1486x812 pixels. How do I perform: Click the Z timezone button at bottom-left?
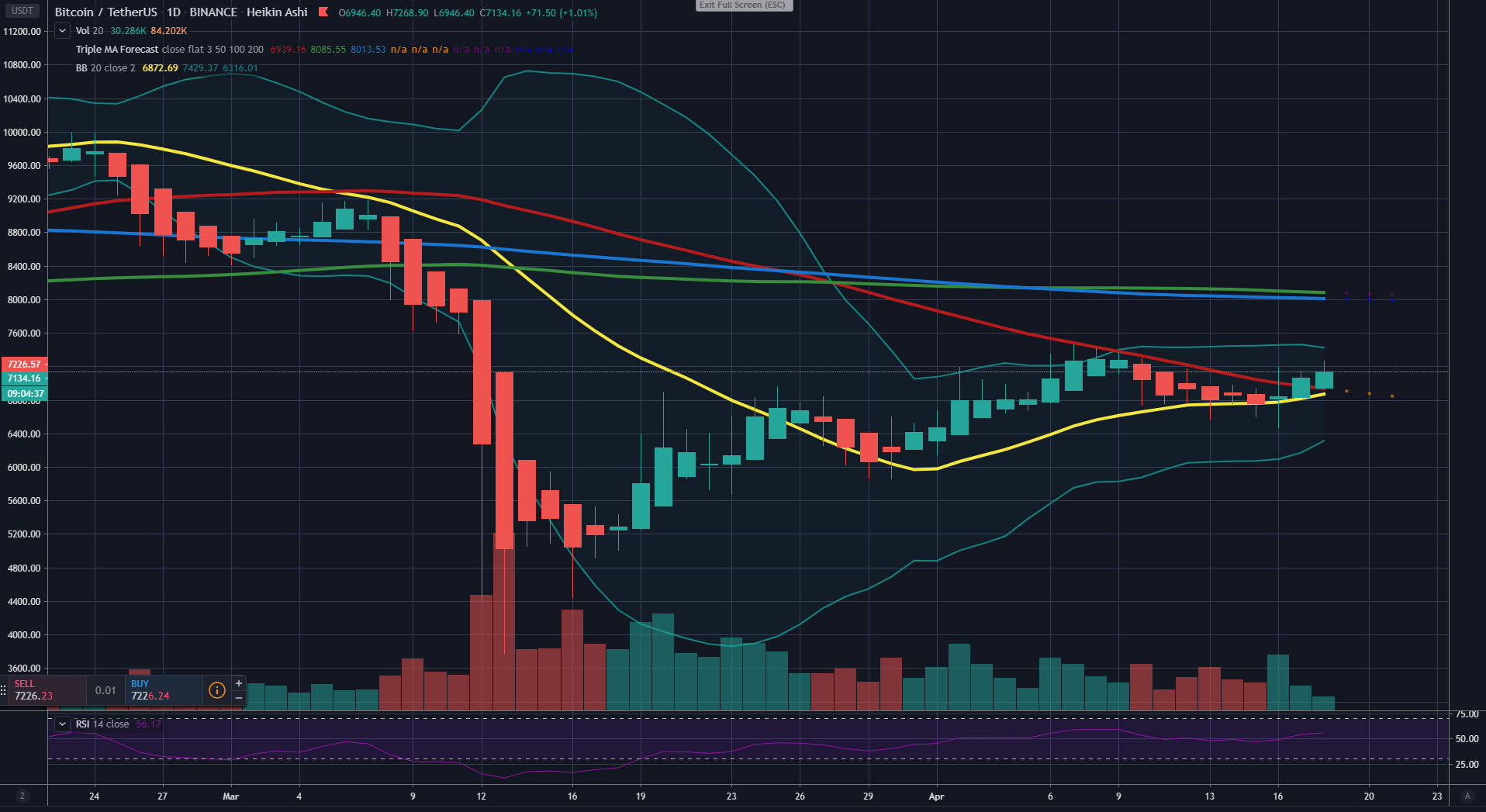22,796
